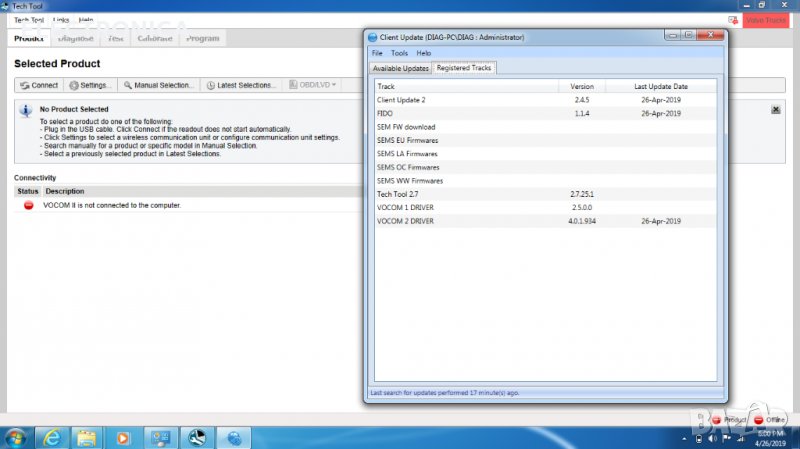Viewport: 800px width, 449px height.
Task: Open the Latest Selections list
Action: [x=241, y=85]
